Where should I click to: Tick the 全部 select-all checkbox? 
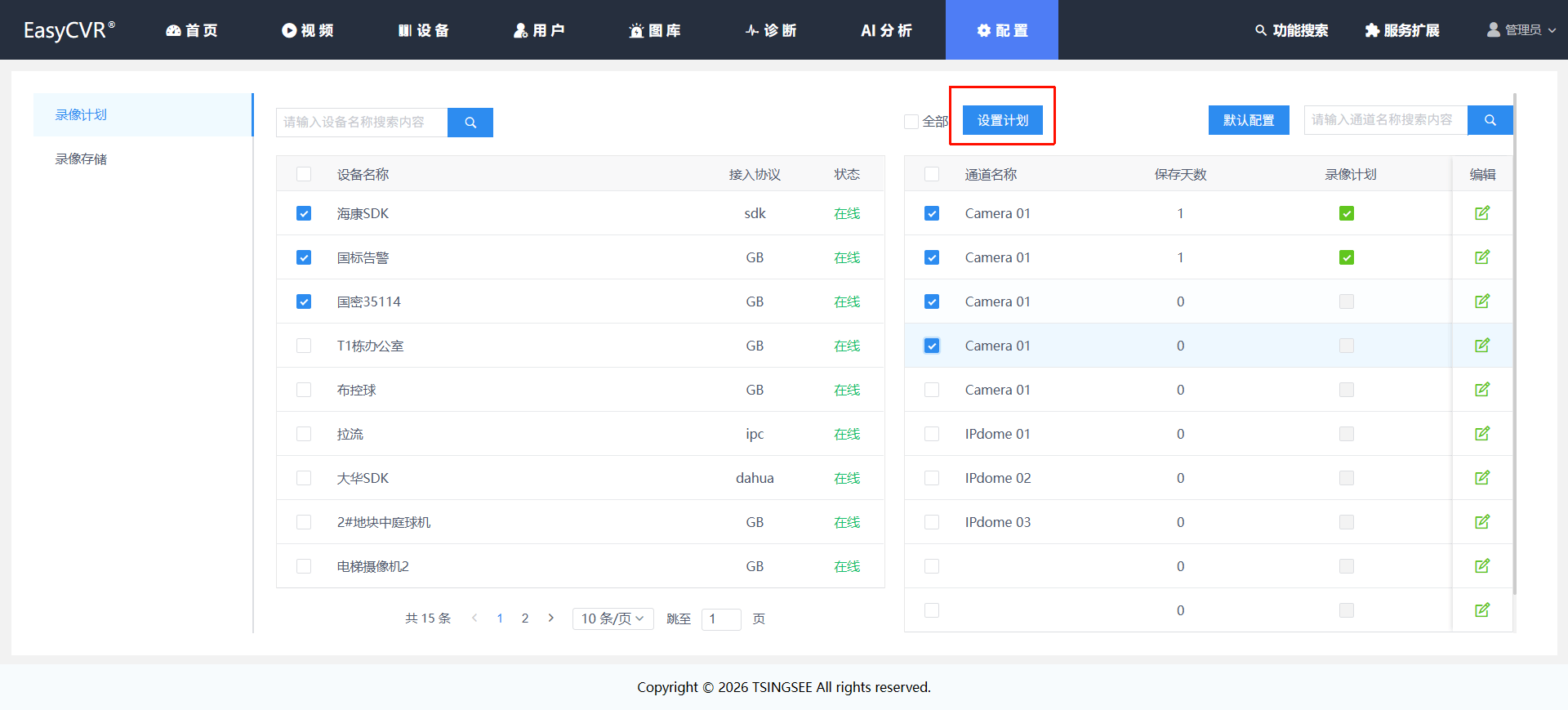911,122
